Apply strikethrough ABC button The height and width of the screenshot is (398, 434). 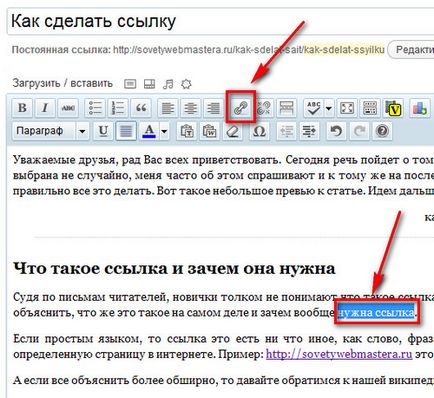(68, 108)
